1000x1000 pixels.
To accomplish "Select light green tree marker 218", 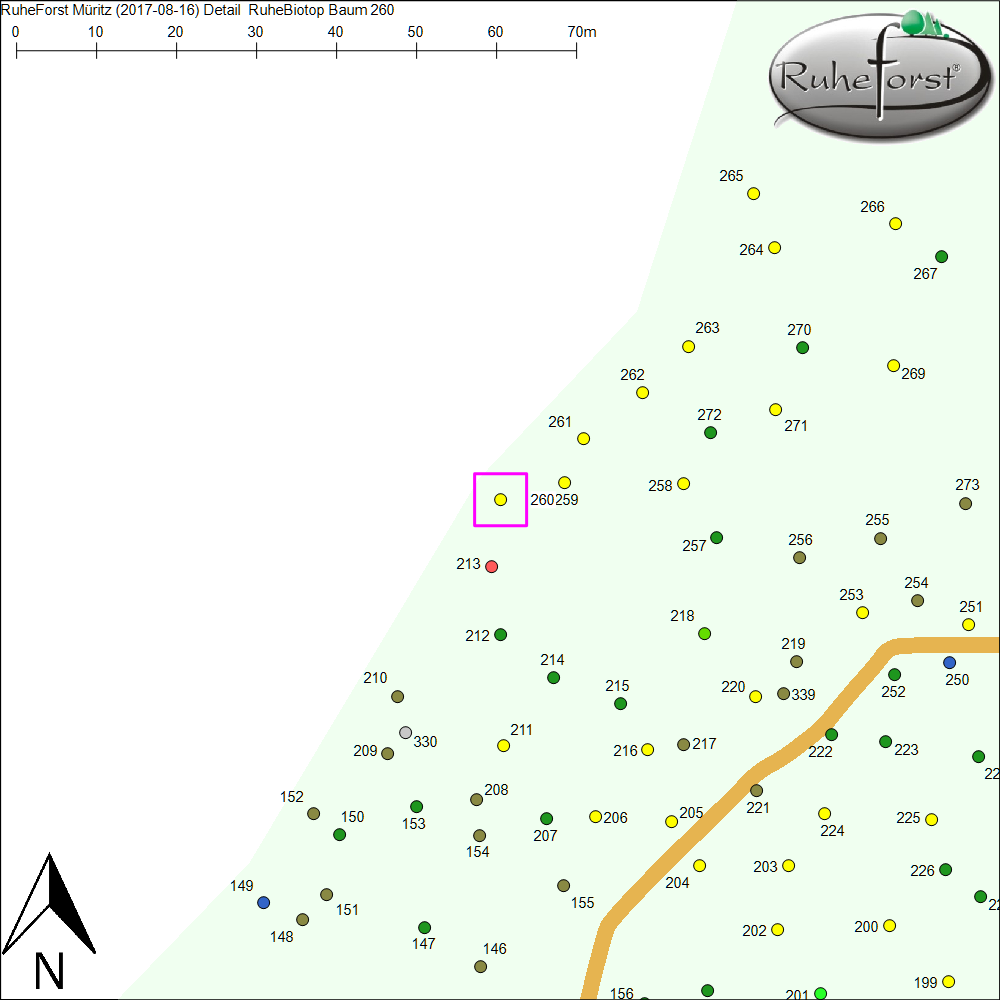I will (x=704, y=634).
